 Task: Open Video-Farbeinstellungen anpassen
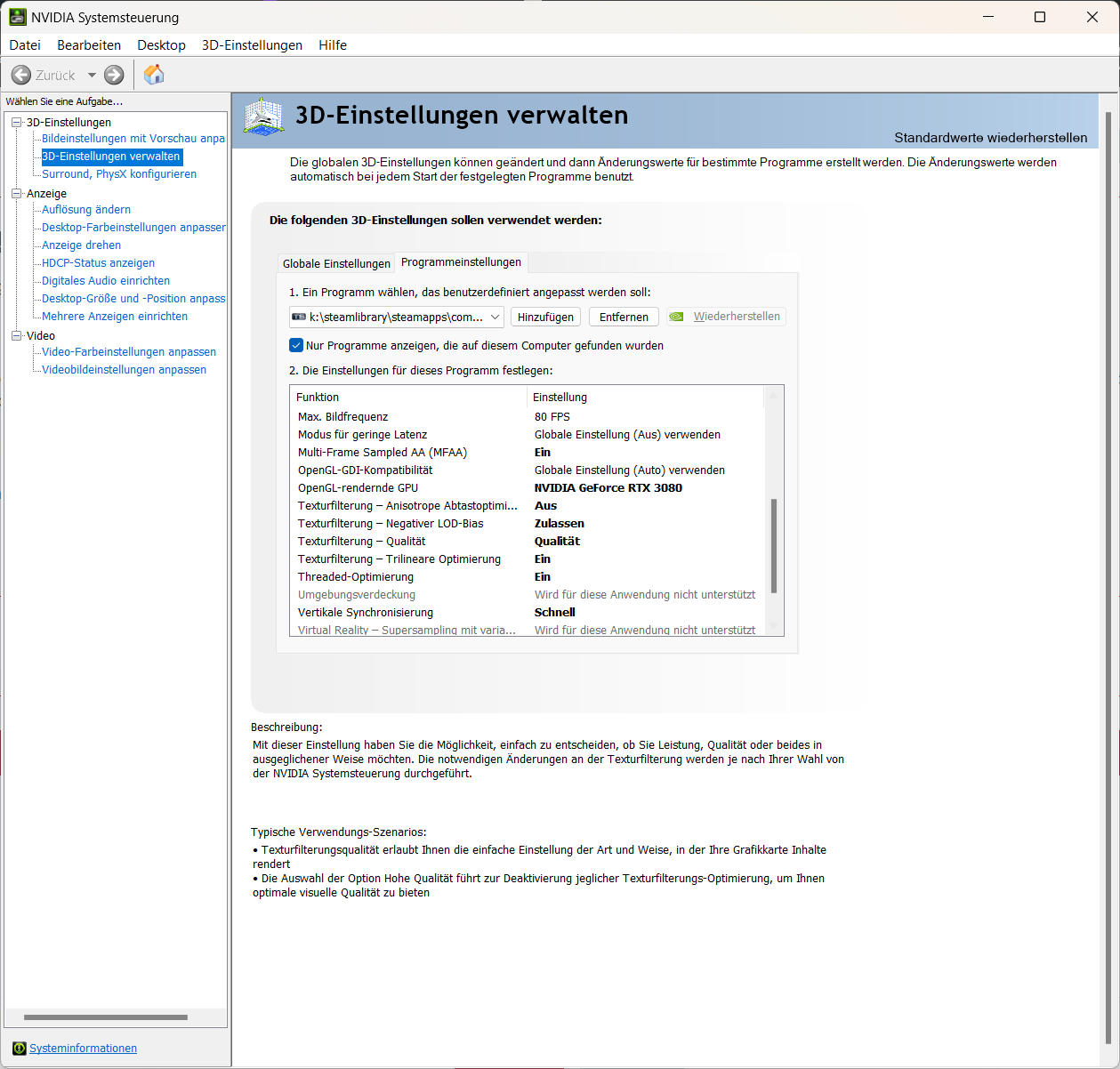pos(129,352)
